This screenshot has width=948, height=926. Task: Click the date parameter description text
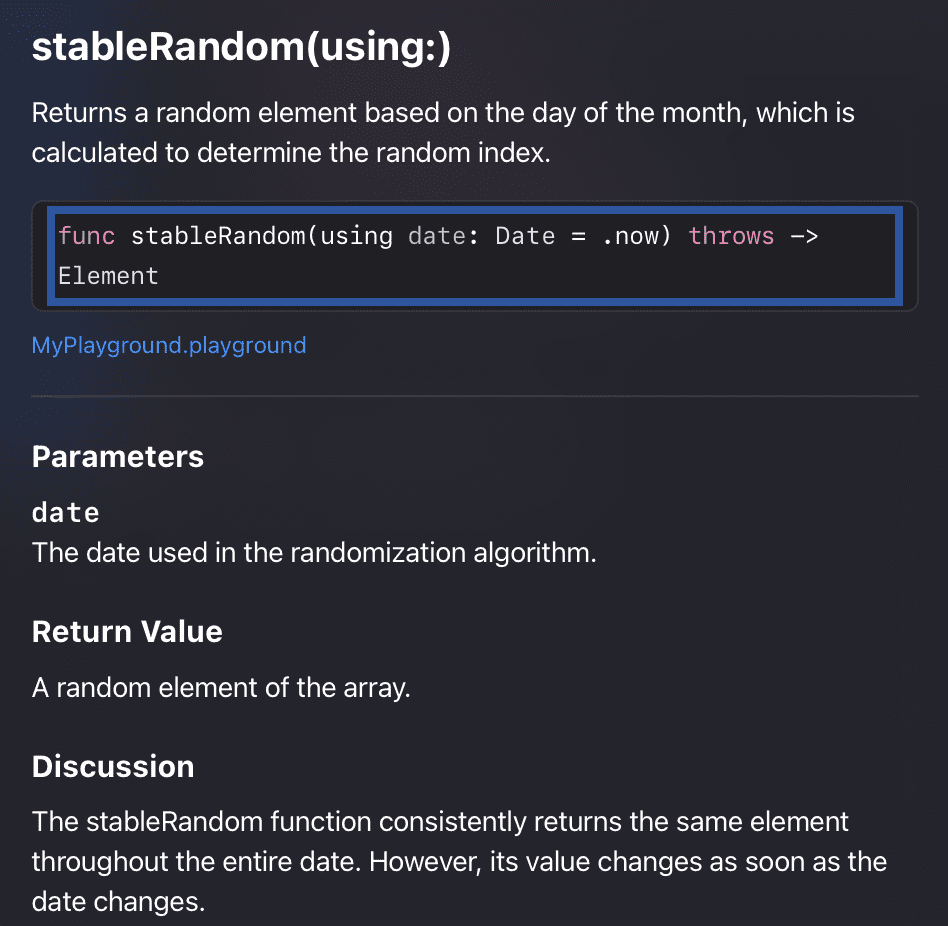(x=314, y=552)
